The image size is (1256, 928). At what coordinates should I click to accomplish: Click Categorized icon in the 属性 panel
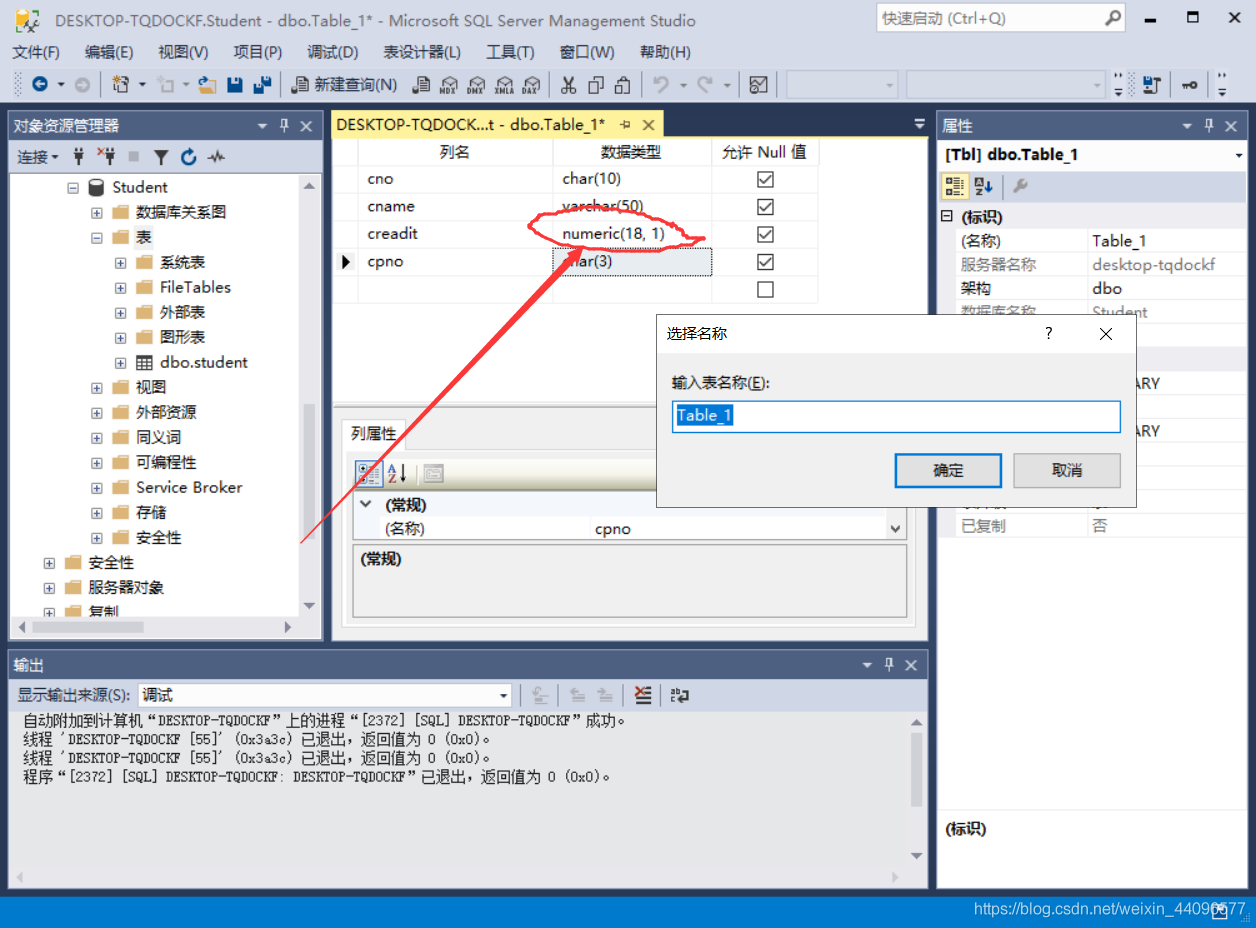coord(954,186)
